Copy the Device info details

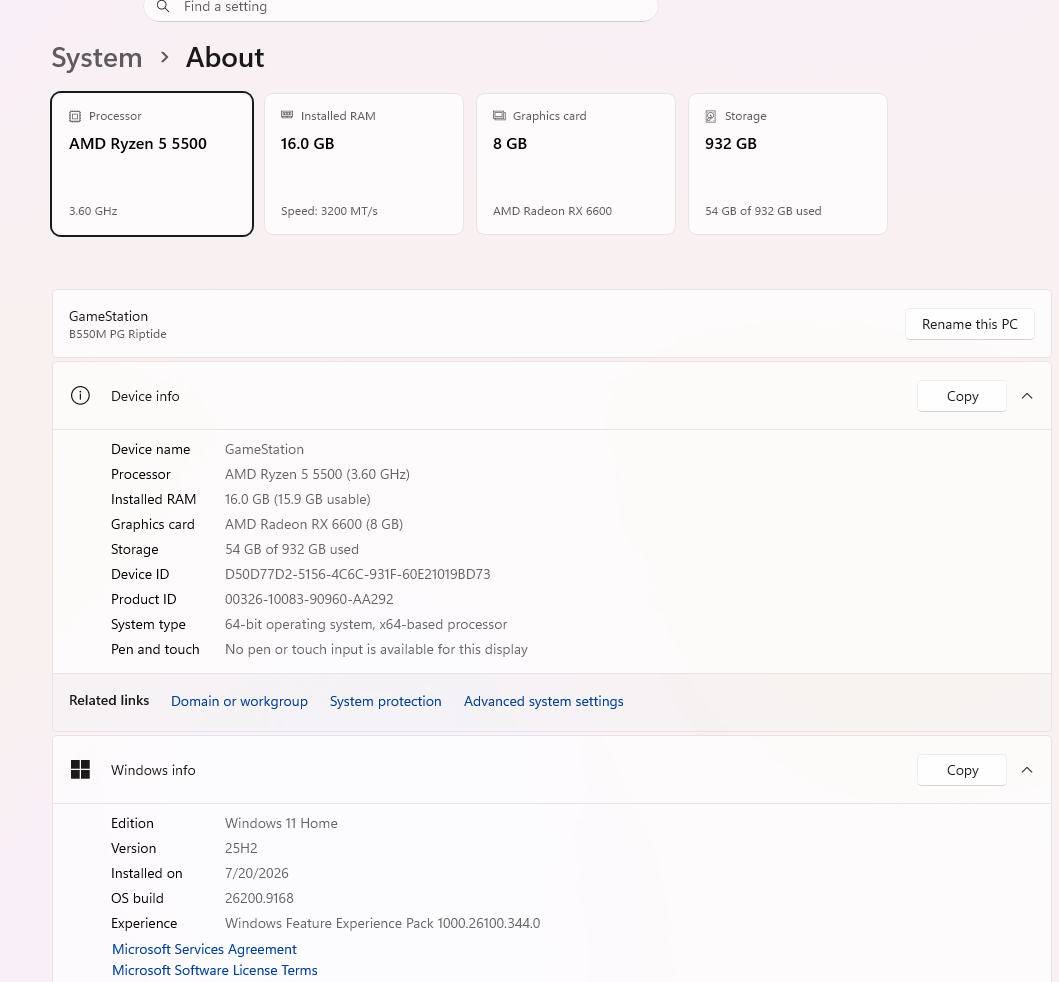point(962,396)
